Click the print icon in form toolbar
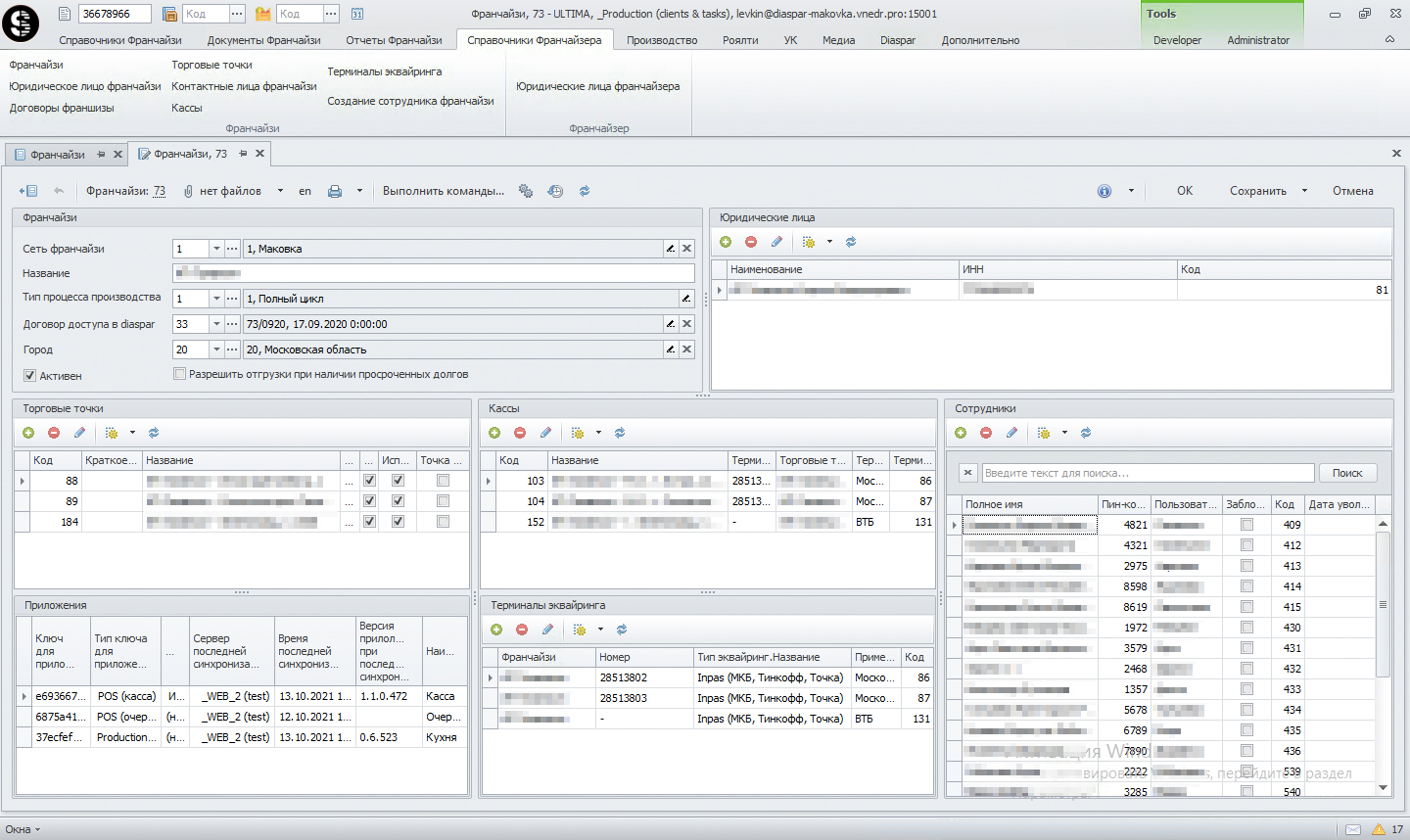The height and width of the screenshot is (840, 1410). tap(335, 192)
